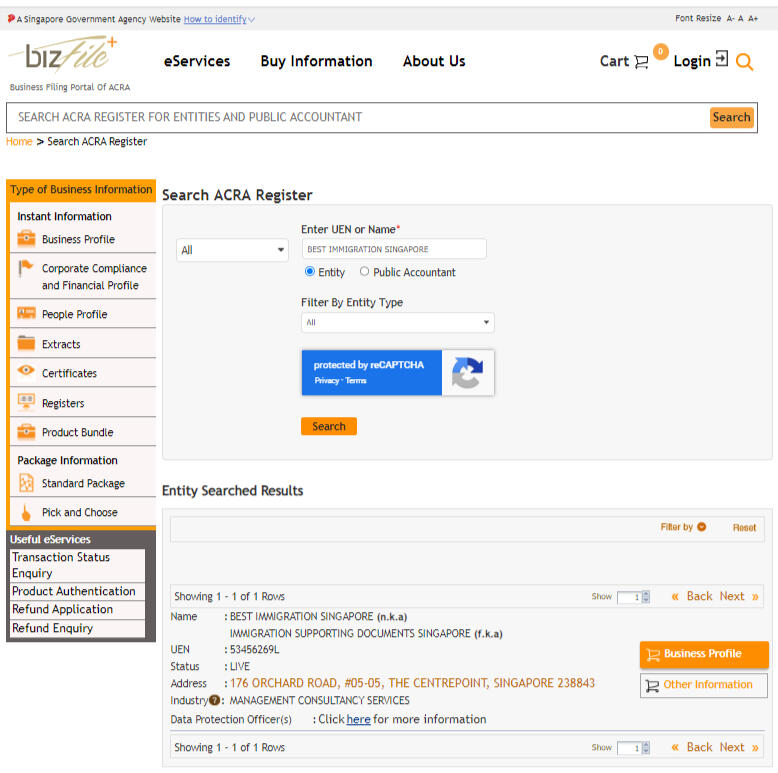Click the Reset filter link
The image size is (778, 773).
[x=744, y=527]
